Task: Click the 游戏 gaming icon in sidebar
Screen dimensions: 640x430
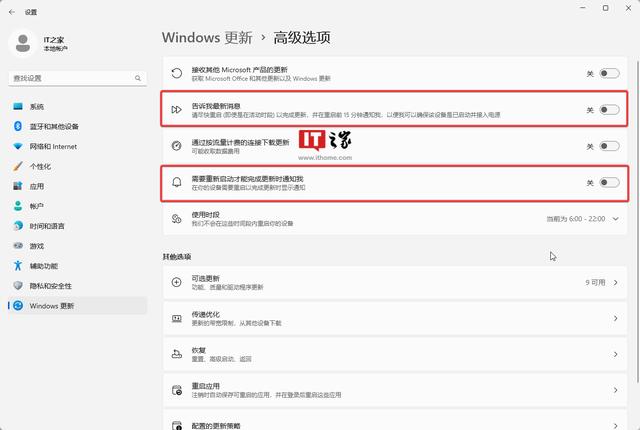Action: (x=18, y=246)
